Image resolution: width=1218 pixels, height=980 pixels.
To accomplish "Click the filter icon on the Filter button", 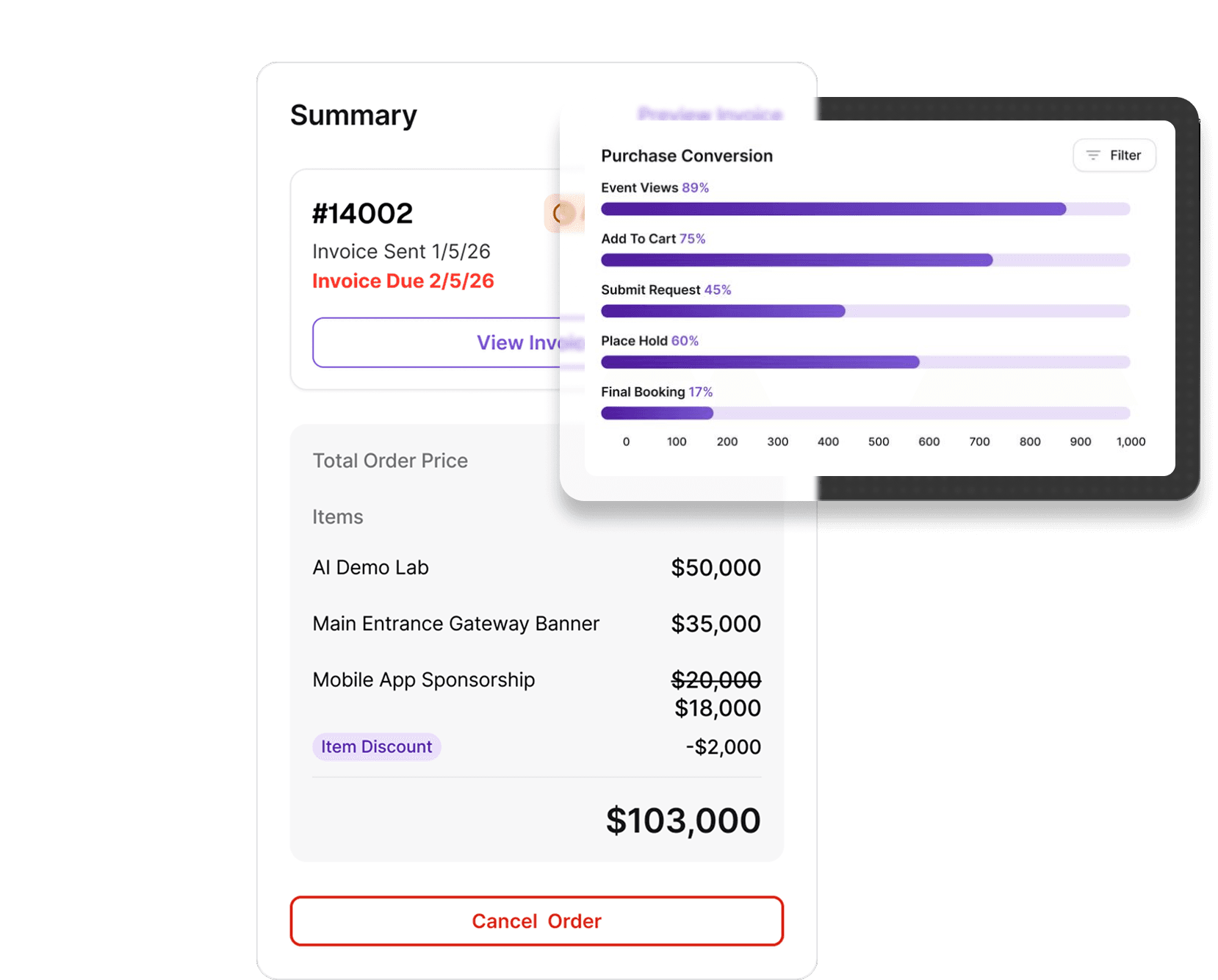I will tap(1093, 155).
